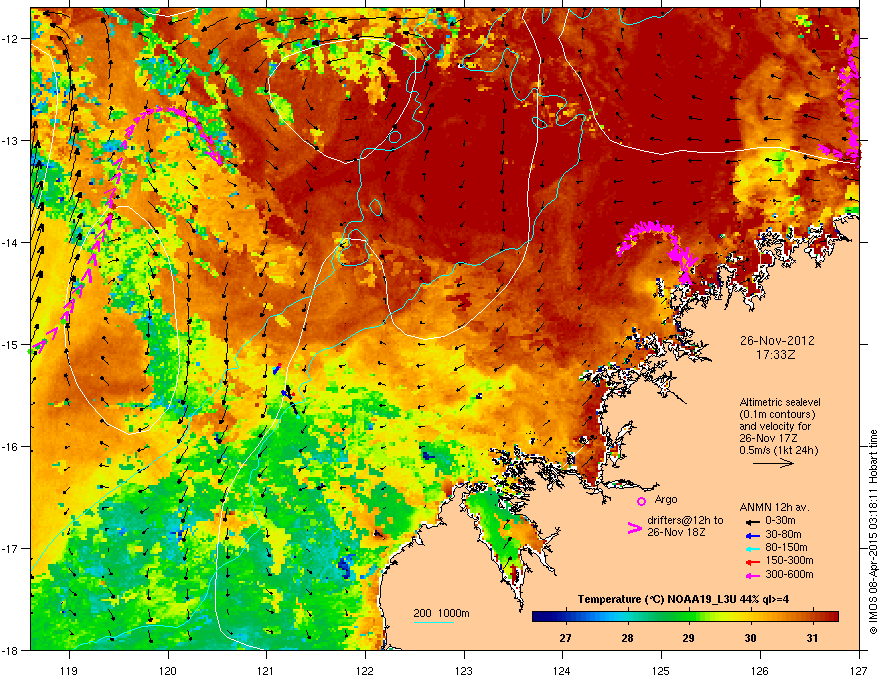Image resolution: width=880 pixels, height=680 pixels.
Task: Click the '31' tick label under color bar
Action: pos(812,638)
